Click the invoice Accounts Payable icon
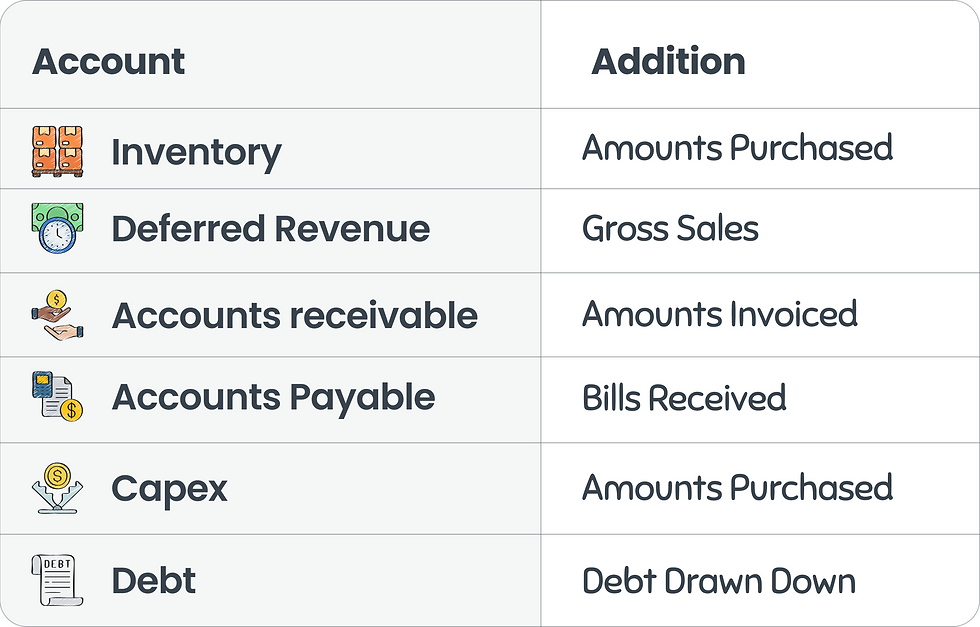Viewport: 980px width, 627px height. coord(57,397)
